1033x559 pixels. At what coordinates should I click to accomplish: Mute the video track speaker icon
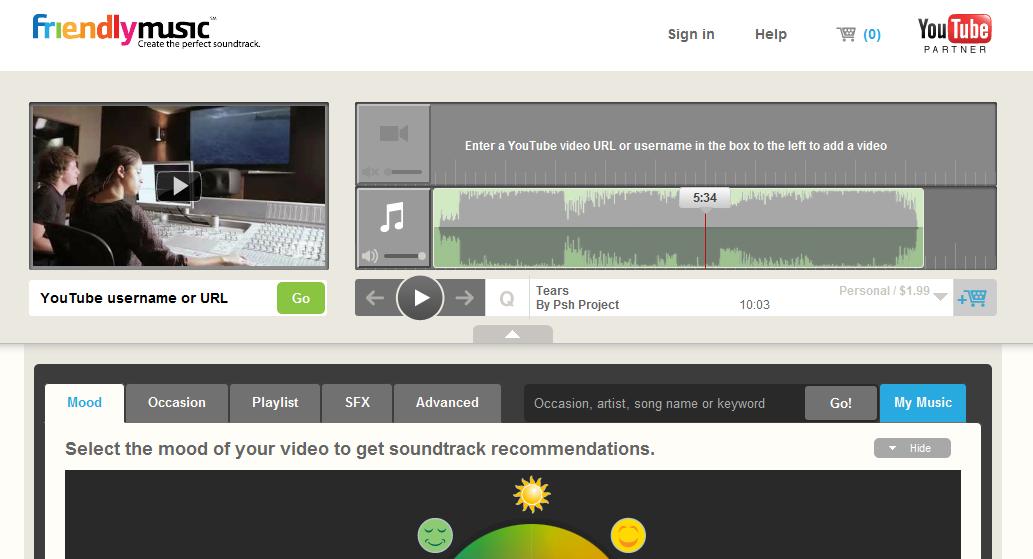[370, 172]
